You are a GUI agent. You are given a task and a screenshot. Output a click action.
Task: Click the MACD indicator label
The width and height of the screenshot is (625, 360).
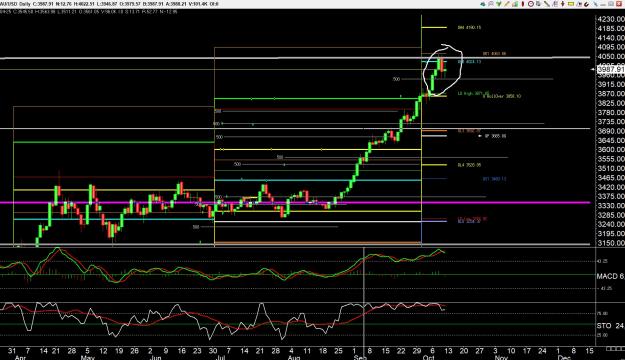(611, 276)
